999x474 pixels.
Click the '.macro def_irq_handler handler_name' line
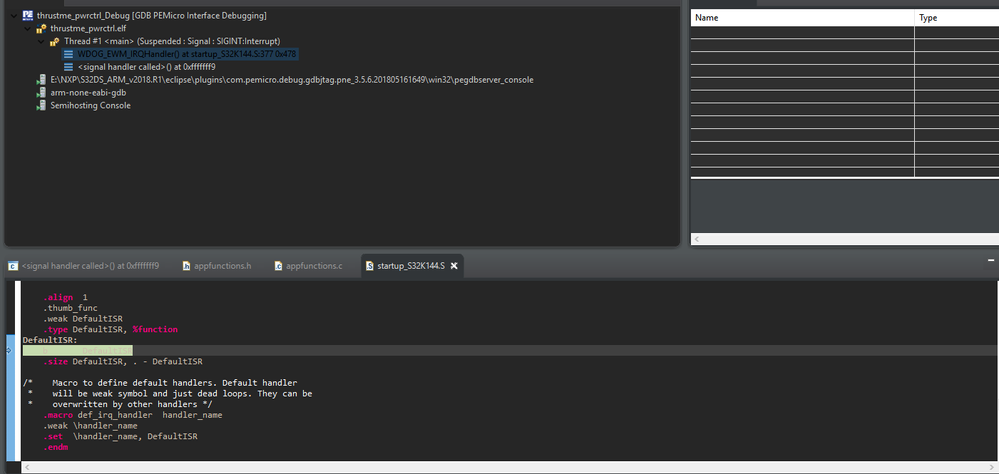(x=133, y=415)
